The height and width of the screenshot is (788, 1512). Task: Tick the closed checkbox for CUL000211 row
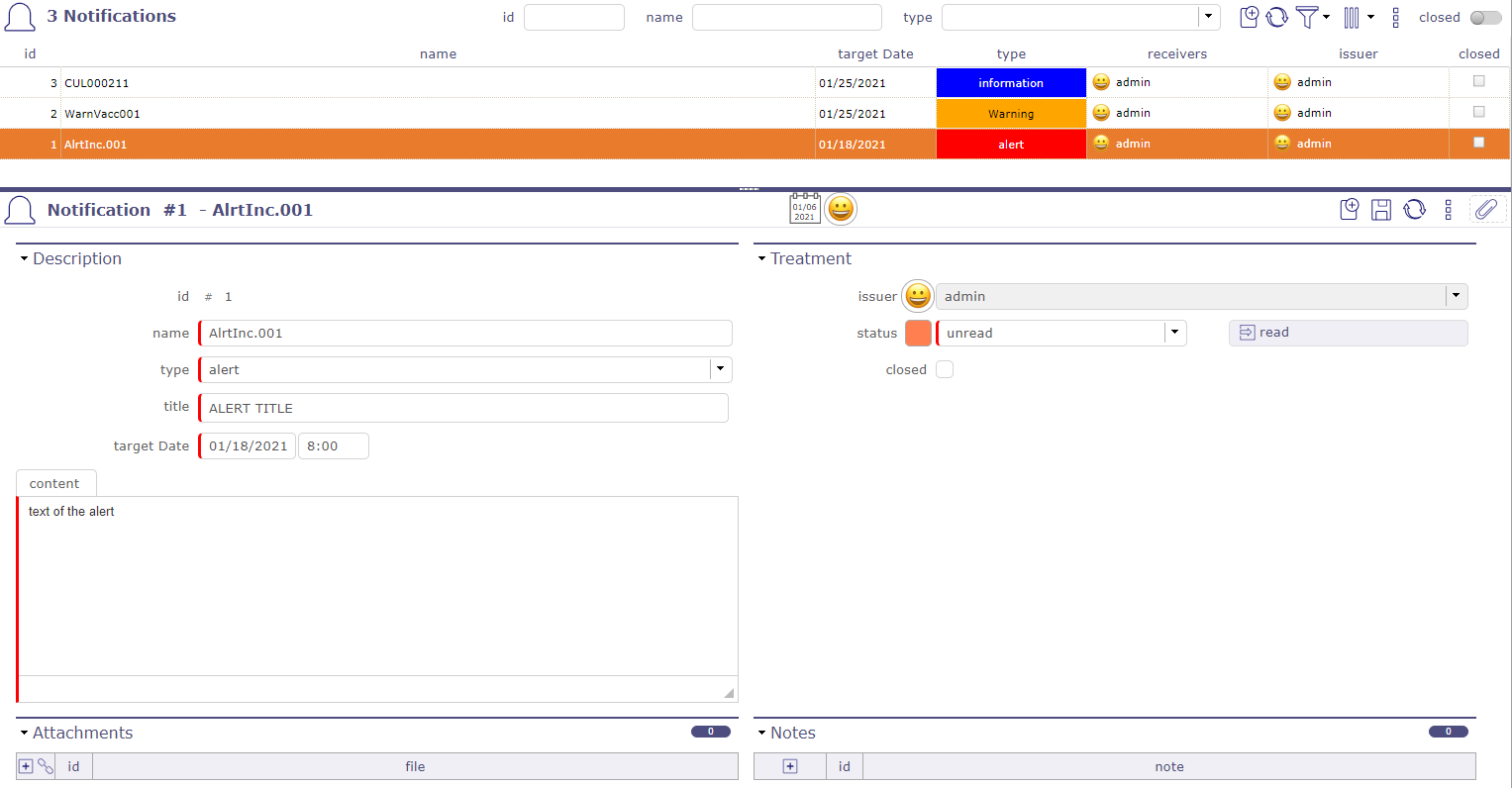1478,81
